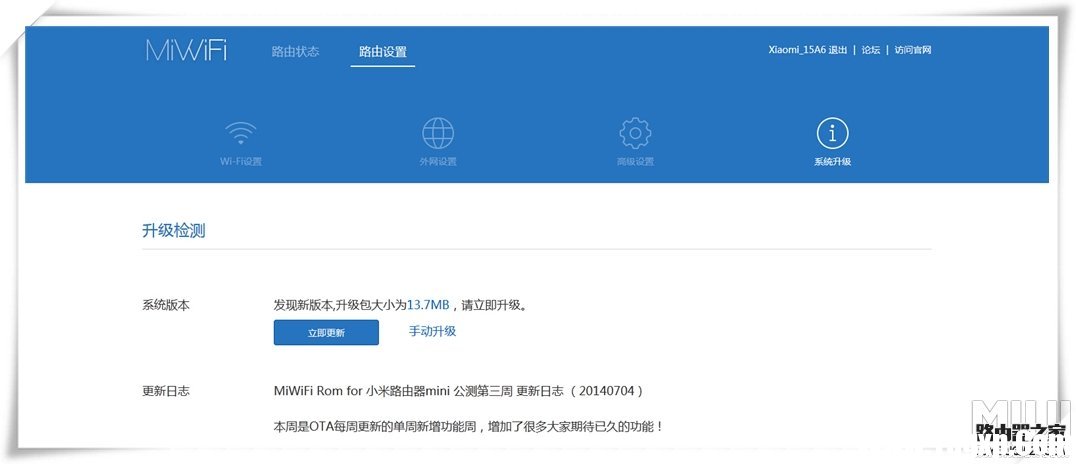Viewport: 1076px width, 464px height.
Task: Click the 系统版本 label
Action: [x=165, y=305]
